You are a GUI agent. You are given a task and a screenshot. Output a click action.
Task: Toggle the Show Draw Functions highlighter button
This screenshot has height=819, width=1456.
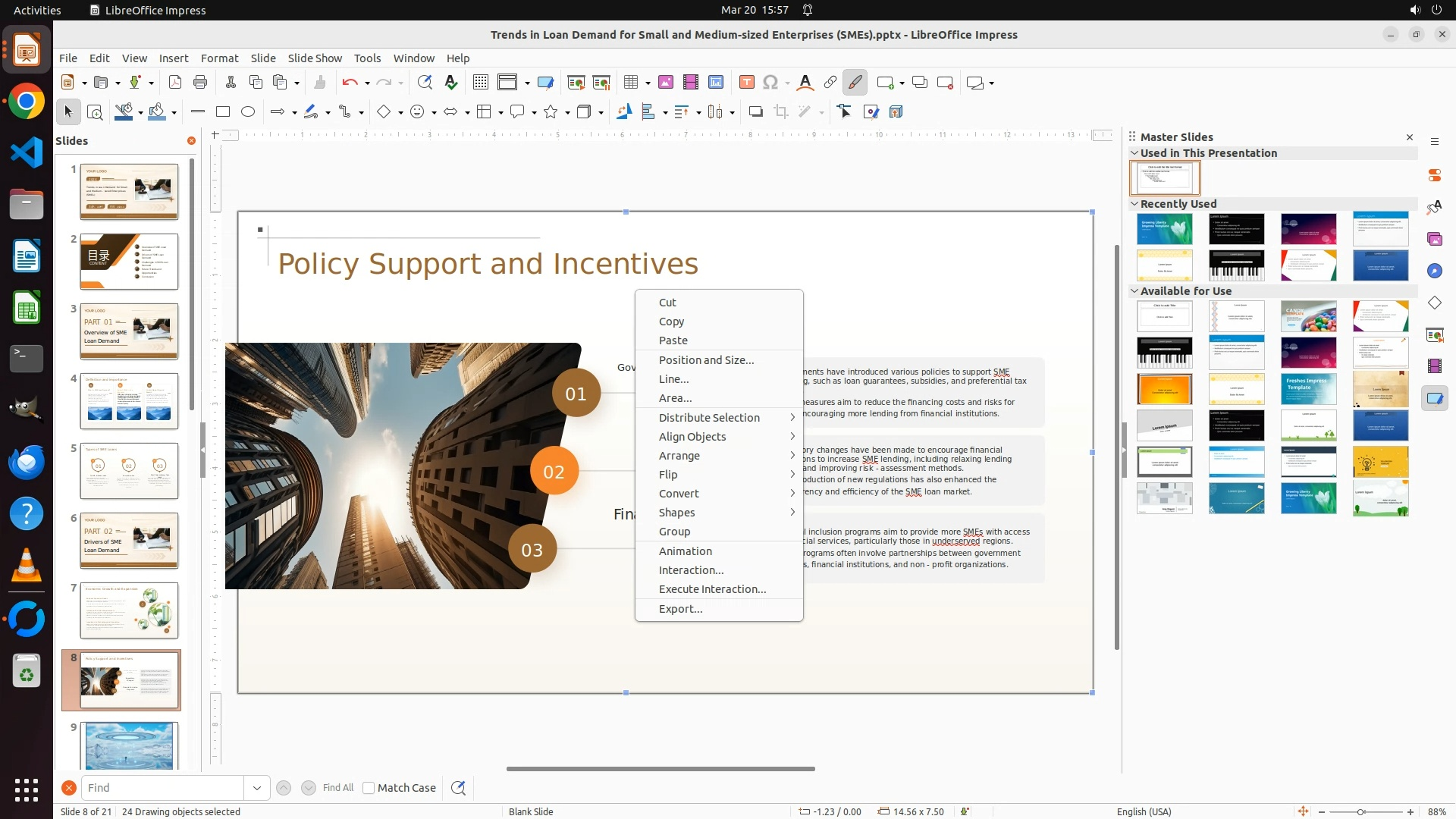point(855,83)
